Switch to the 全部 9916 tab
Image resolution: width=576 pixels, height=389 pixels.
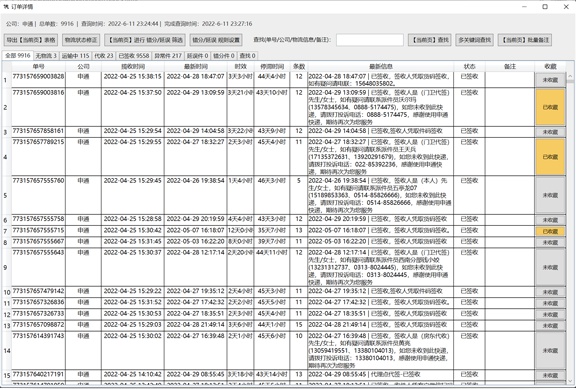pos(18,55)
